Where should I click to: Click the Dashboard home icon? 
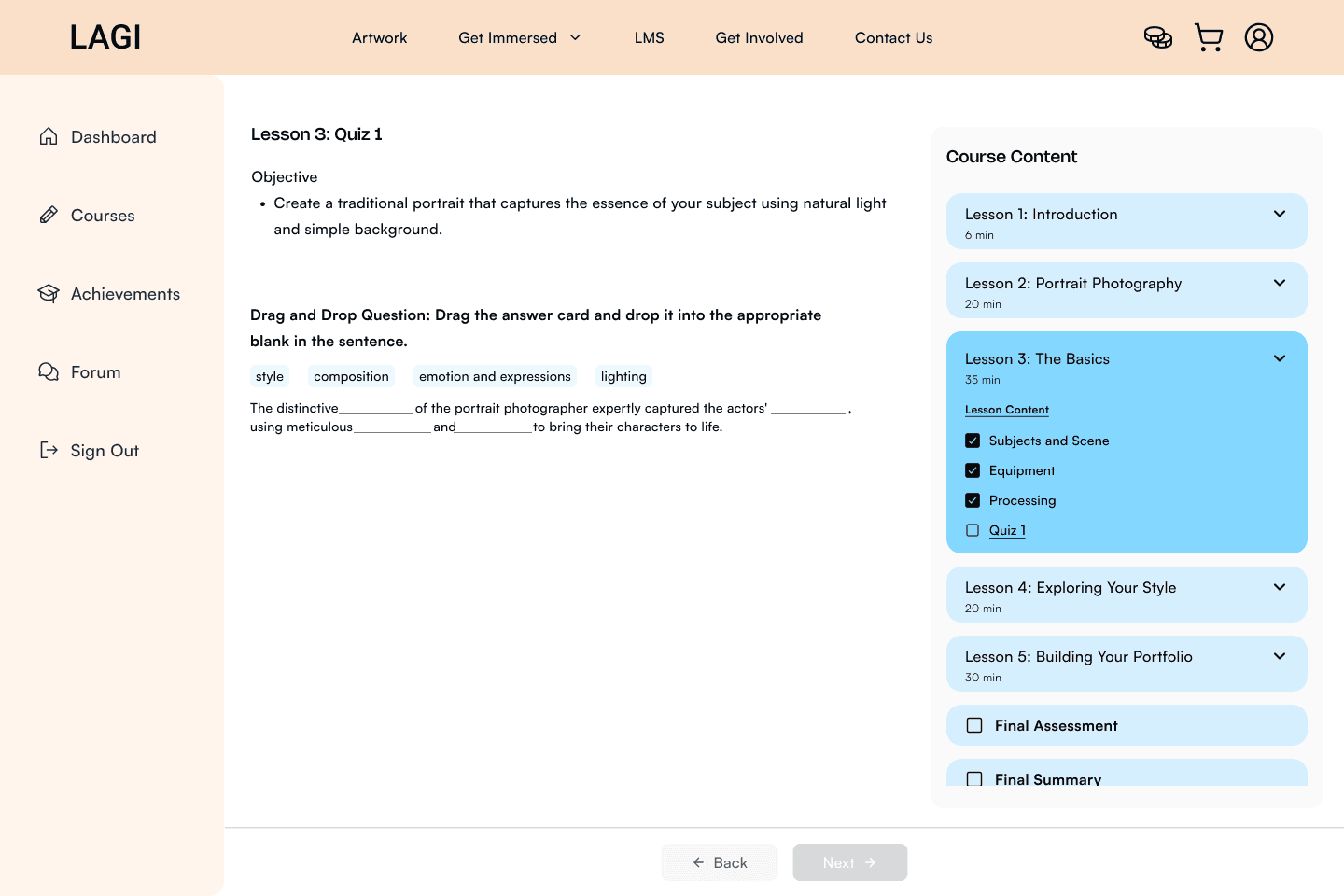(x=49, y=136)
